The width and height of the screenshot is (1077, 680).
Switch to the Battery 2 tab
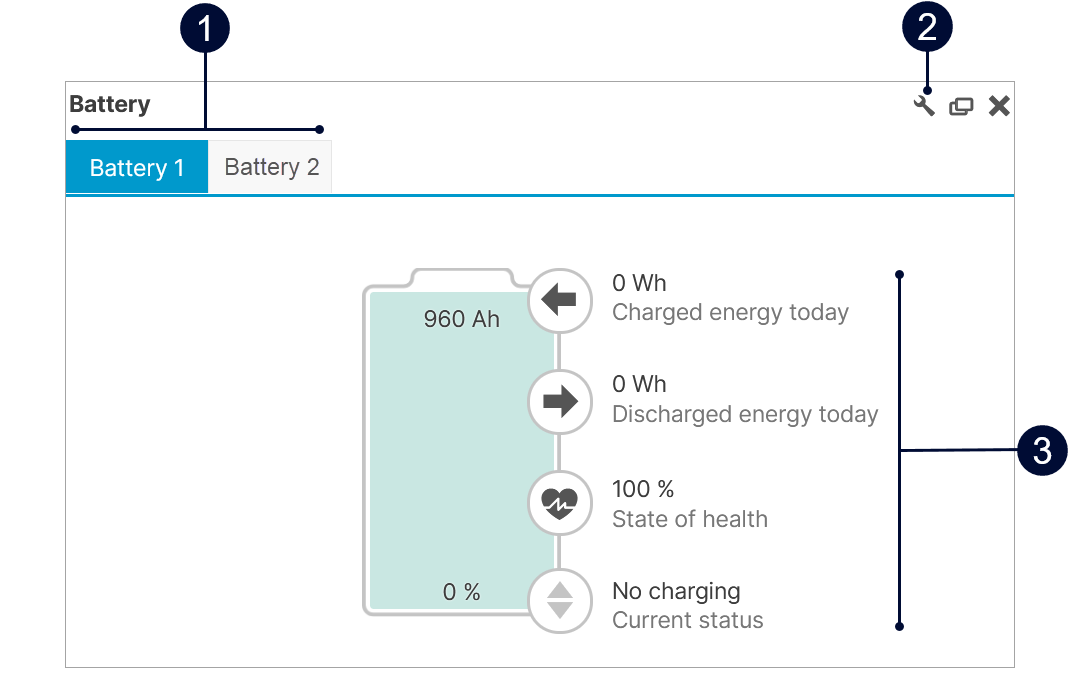coord(271,167)
